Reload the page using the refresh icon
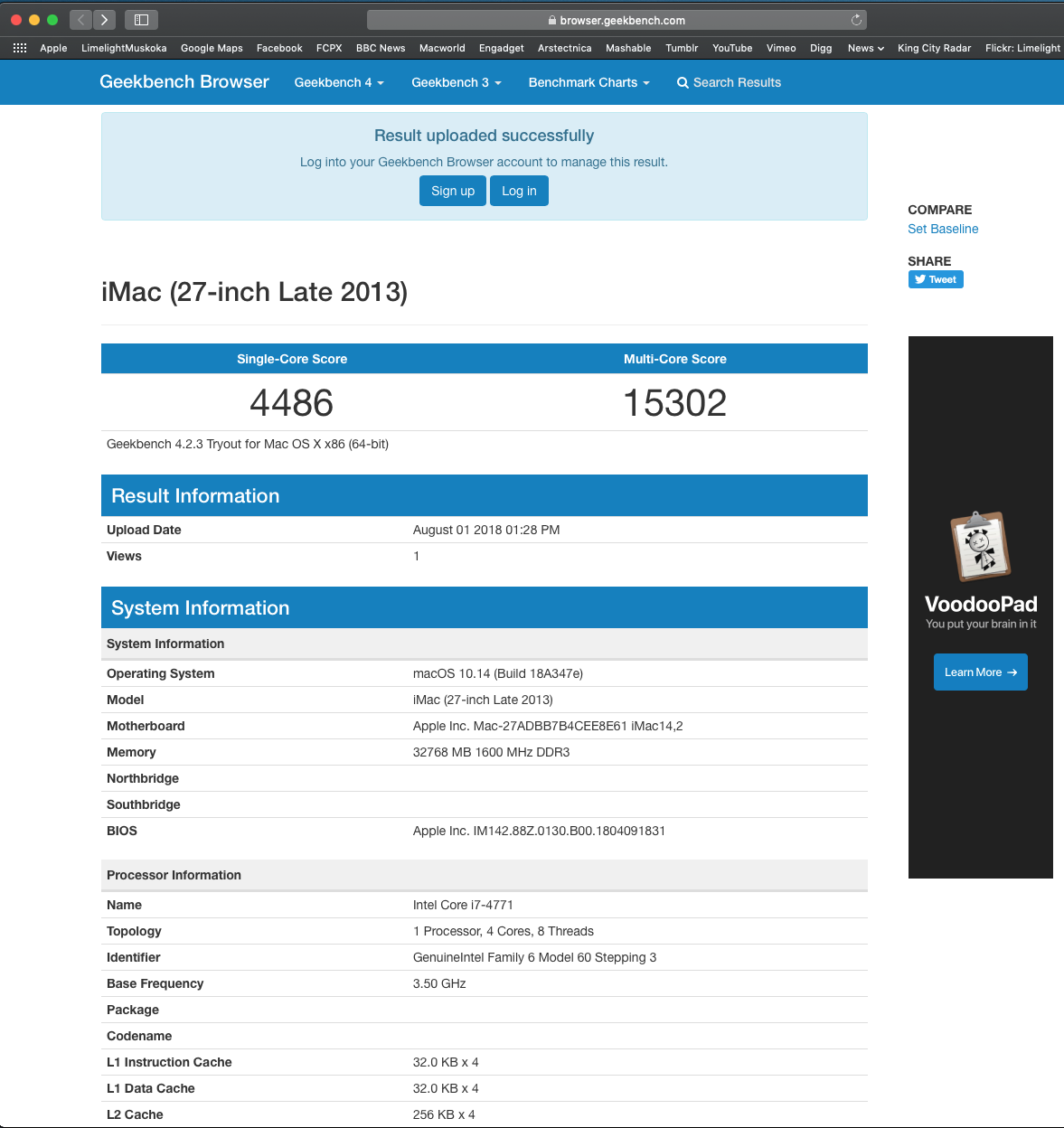The height and width of the screenshot is (1128, 1064). (856, 20)
